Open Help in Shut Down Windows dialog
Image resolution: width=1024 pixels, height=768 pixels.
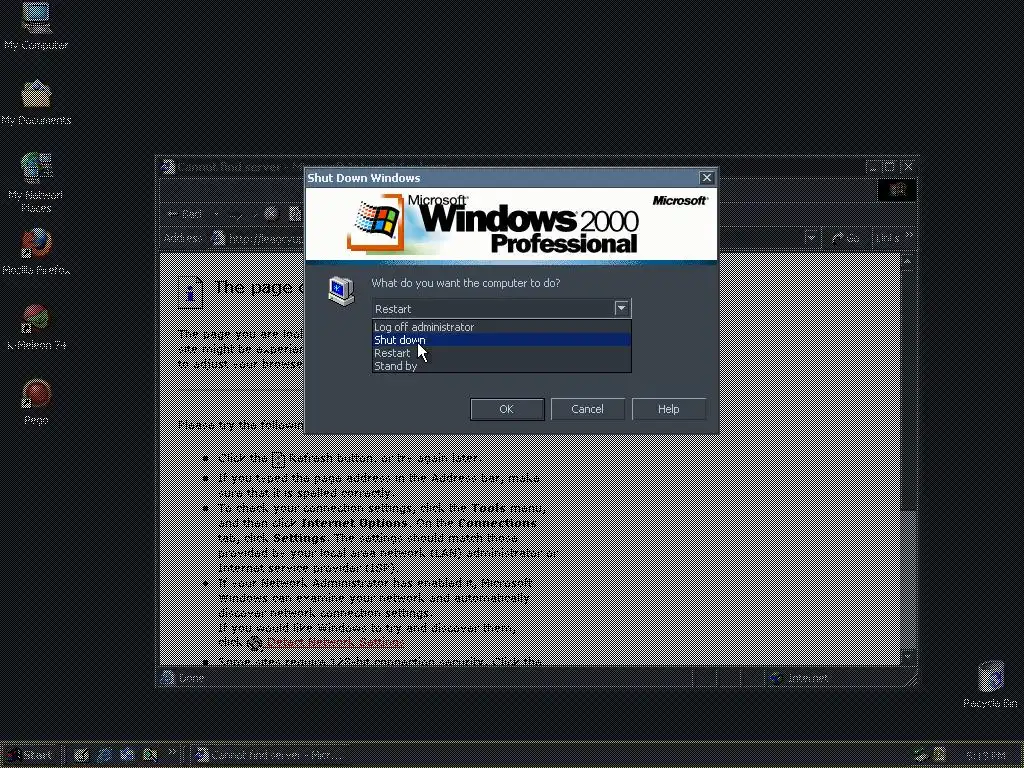[x=668, y=409]
